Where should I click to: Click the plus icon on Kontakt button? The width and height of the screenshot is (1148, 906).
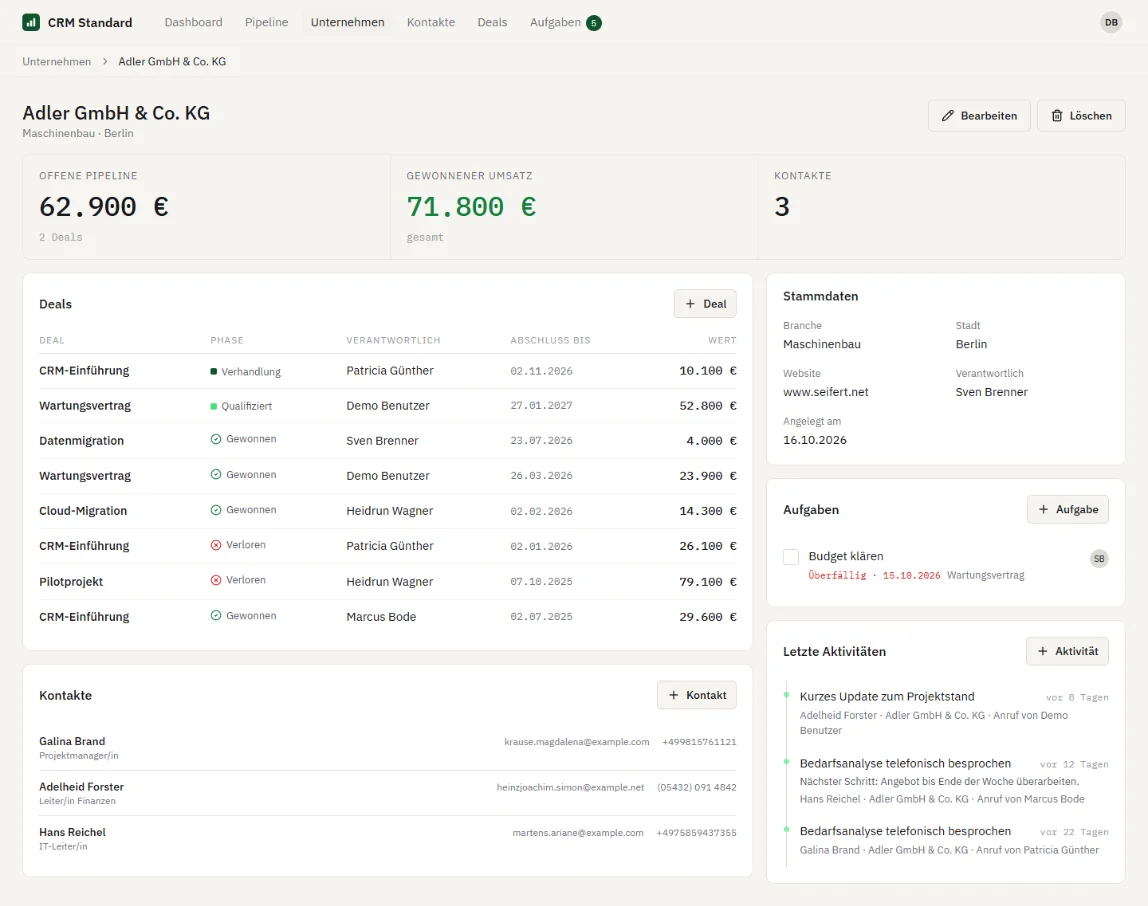coord(674,695)
